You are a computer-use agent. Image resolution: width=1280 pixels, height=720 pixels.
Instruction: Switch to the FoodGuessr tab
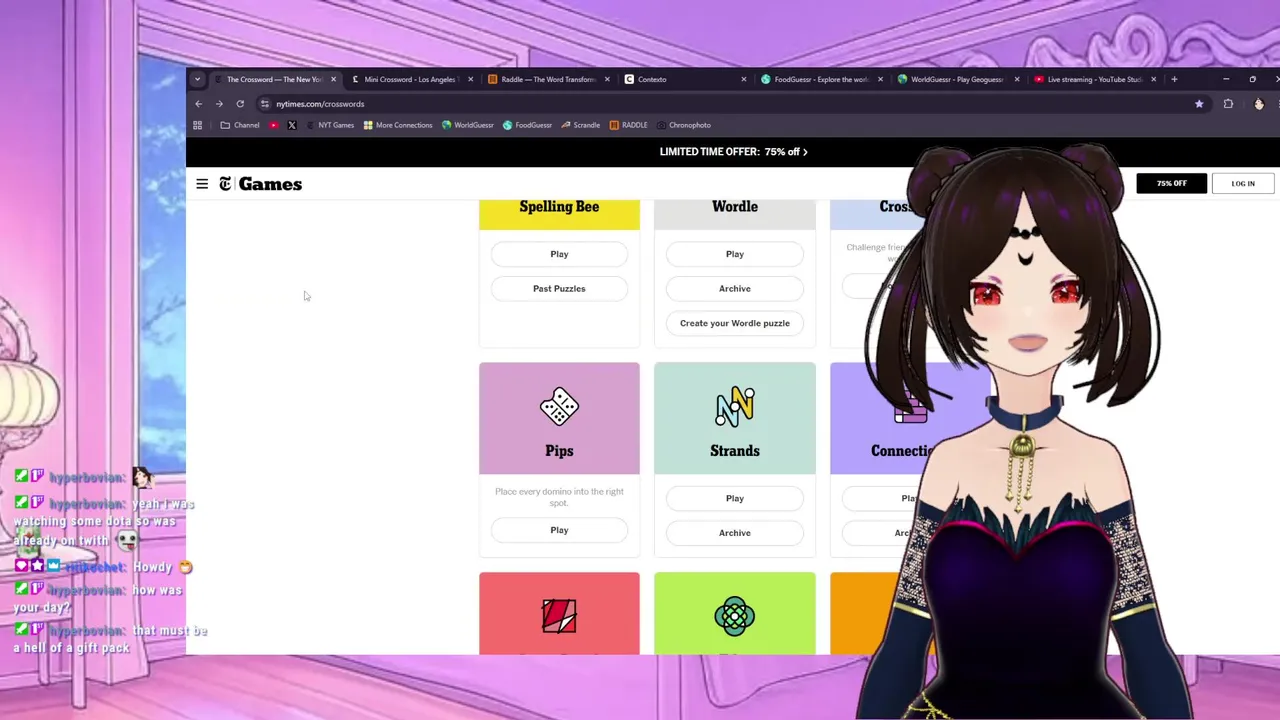821,79
